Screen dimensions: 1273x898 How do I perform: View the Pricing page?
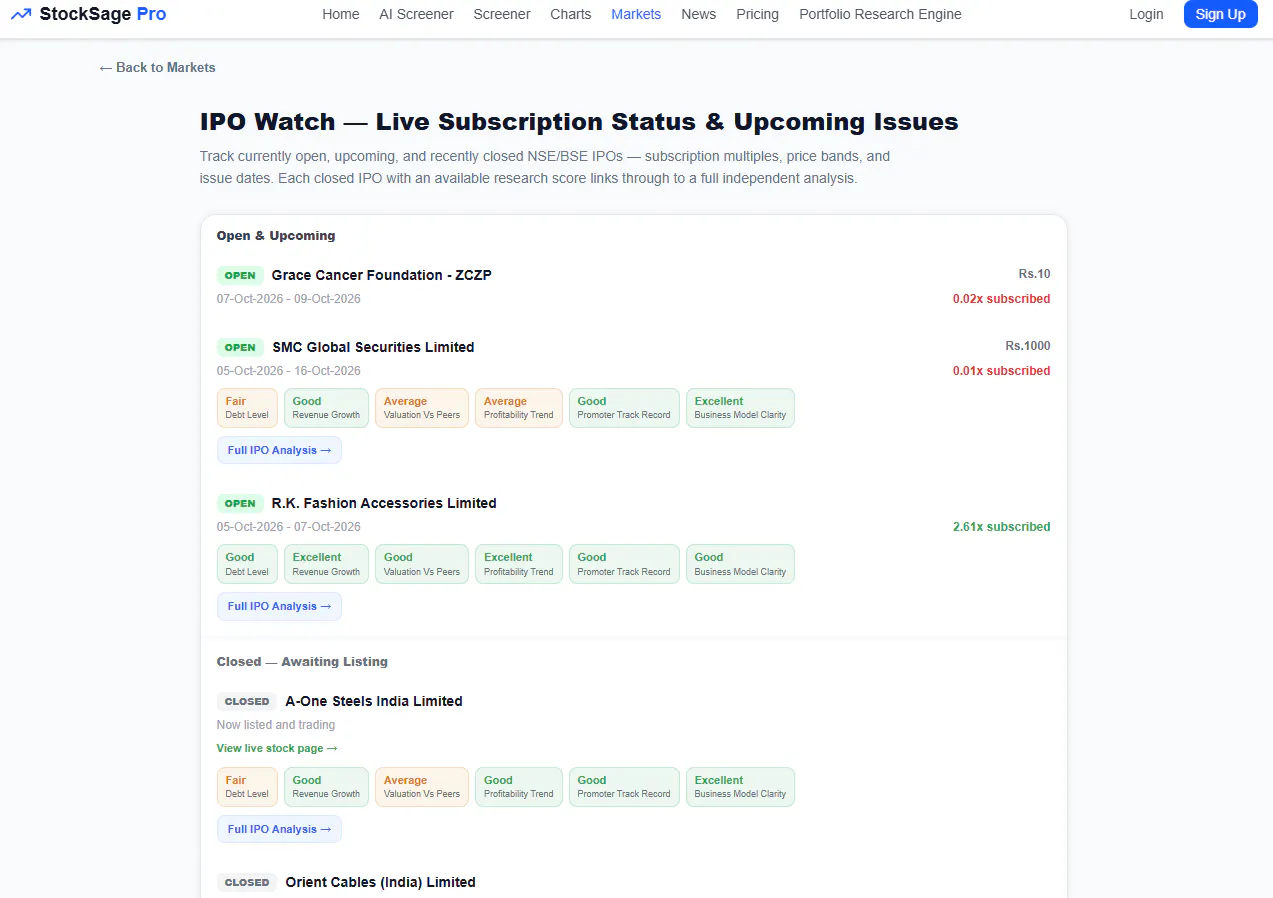click(x=757, y=14)
